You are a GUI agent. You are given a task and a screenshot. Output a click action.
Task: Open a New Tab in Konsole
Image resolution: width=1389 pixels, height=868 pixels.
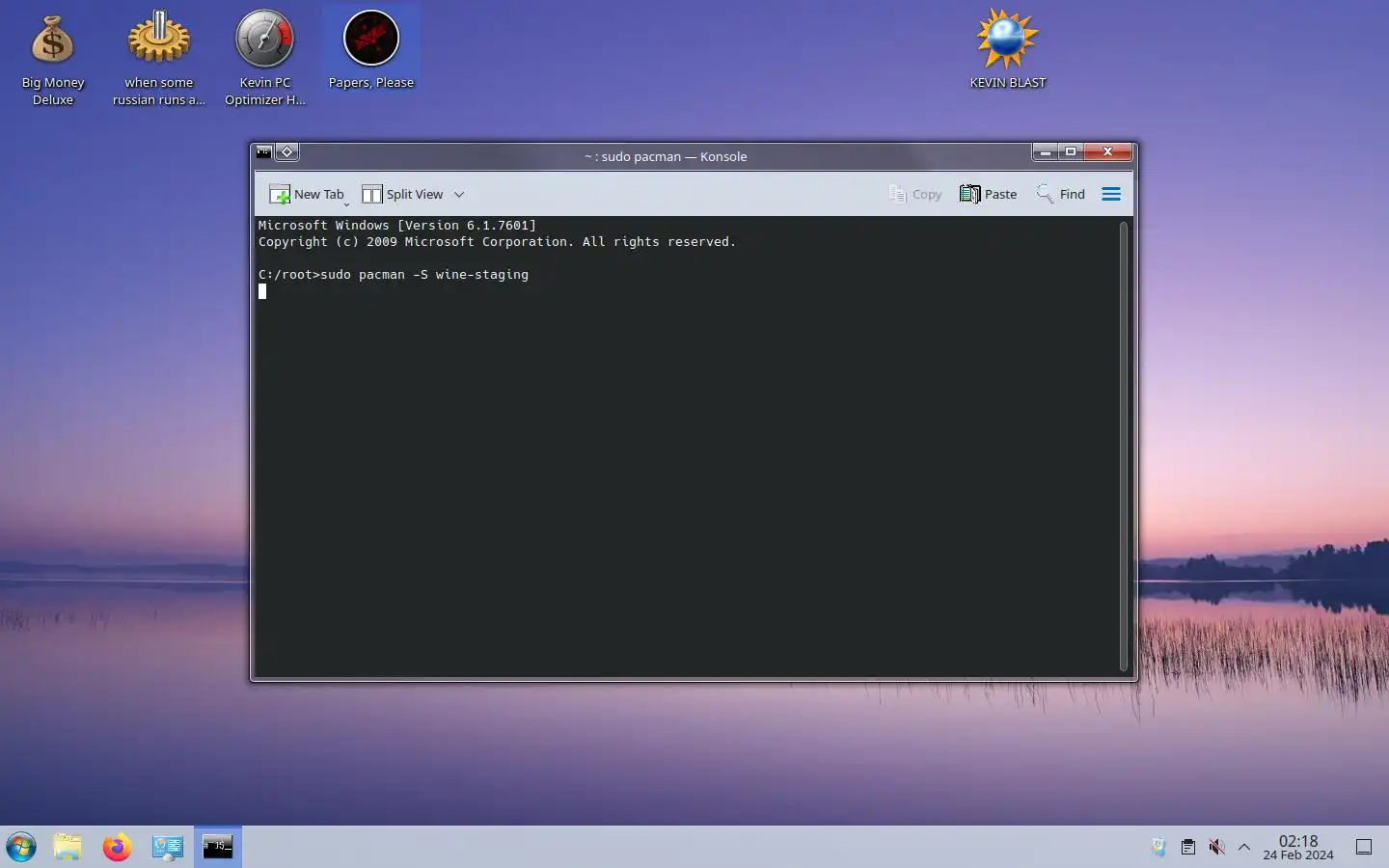pyautogui.click(x=307, y=194)
